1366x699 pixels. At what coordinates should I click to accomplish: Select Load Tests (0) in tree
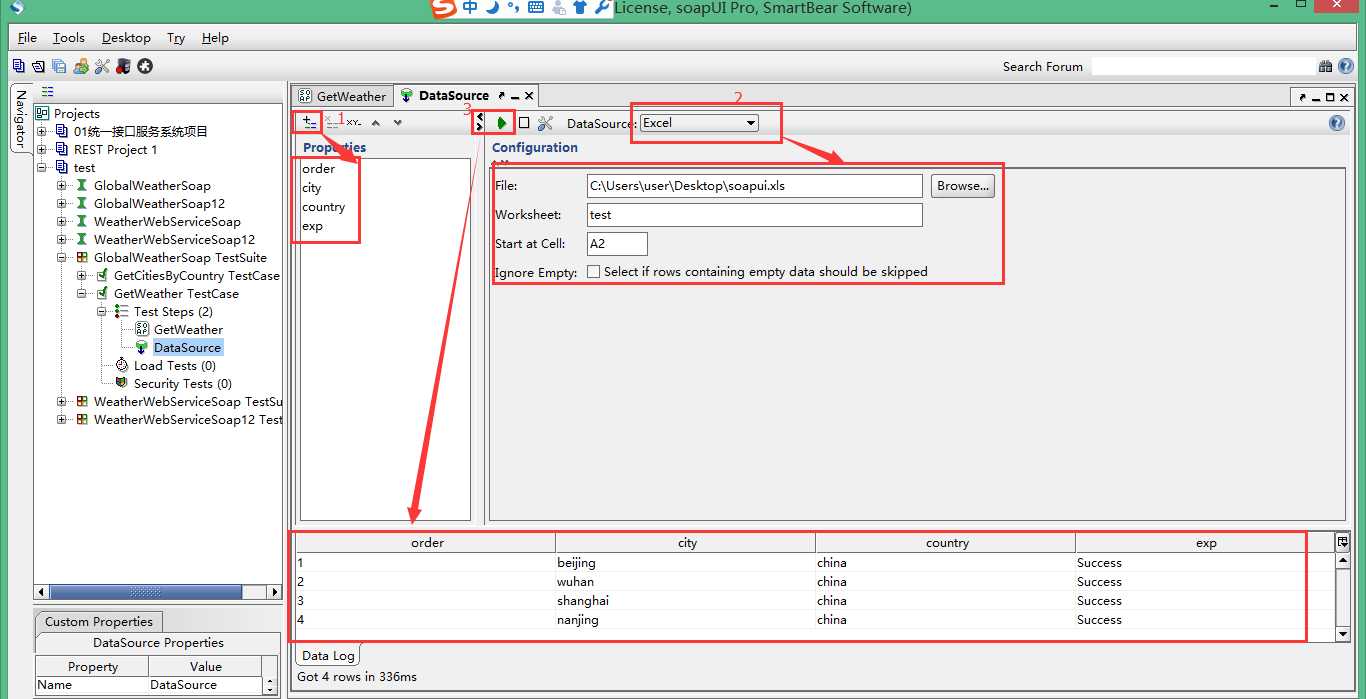(x=174, y=366)
